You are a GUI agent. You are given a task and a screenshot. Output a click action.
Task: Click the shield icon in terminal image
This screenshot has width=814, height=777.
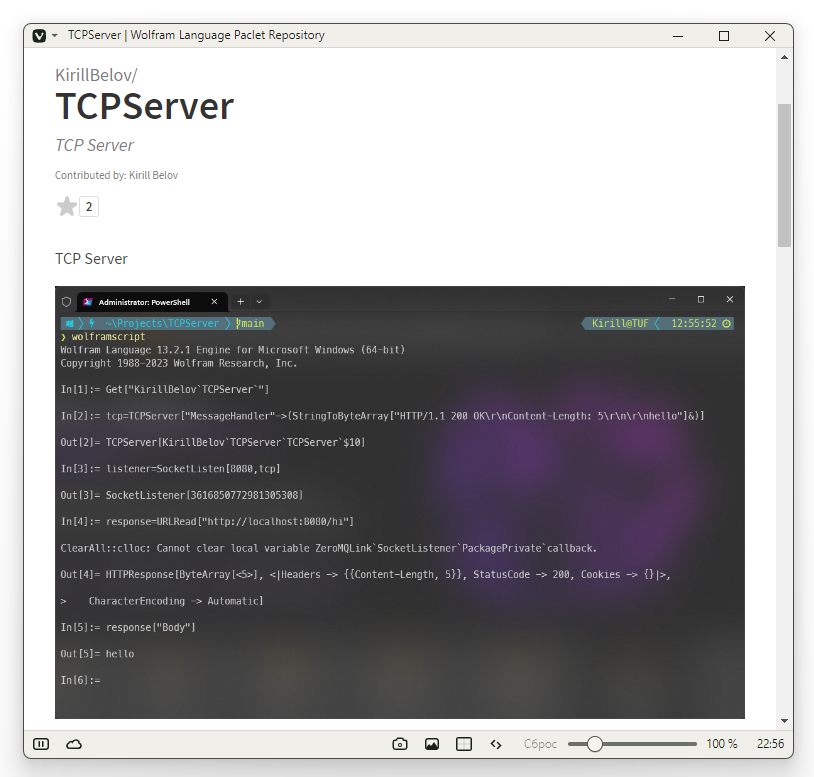66,302
